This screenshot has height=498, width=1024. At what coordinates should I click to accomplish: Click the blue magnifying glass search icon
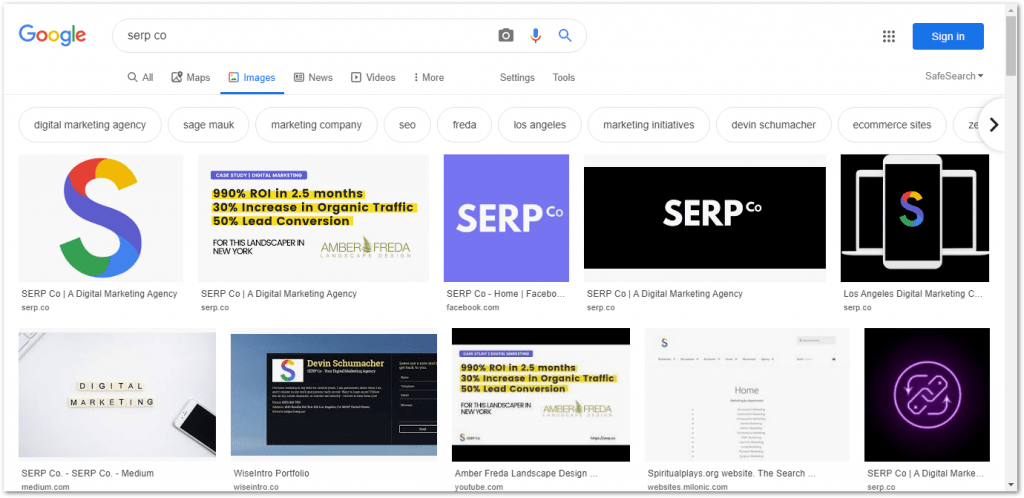pyautogui.click(x=565, y=35)
